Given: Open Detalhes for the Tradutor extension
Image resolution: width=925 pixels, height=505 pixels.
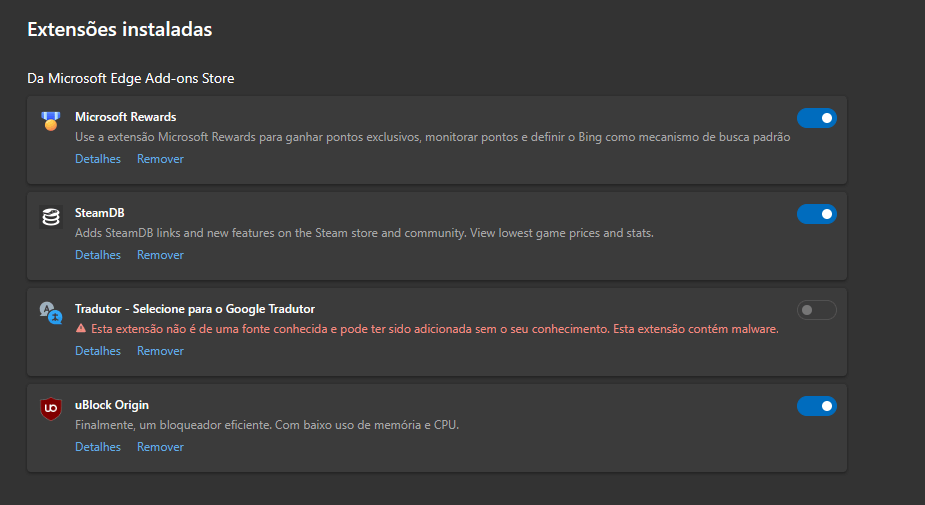Looking at the screenshot, I should pos(98,350).
